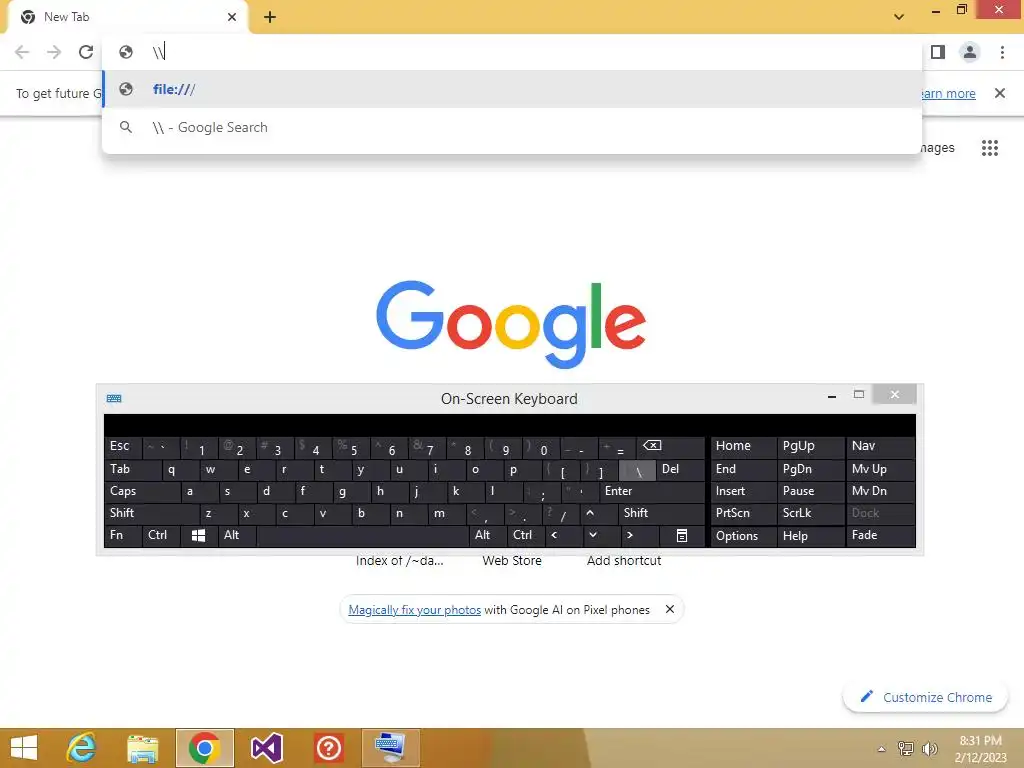The height and width of the screenshot is (768, 1024).
Task: Toggle left Alt on On-Screen Keyboard
Action: [236, 536]
